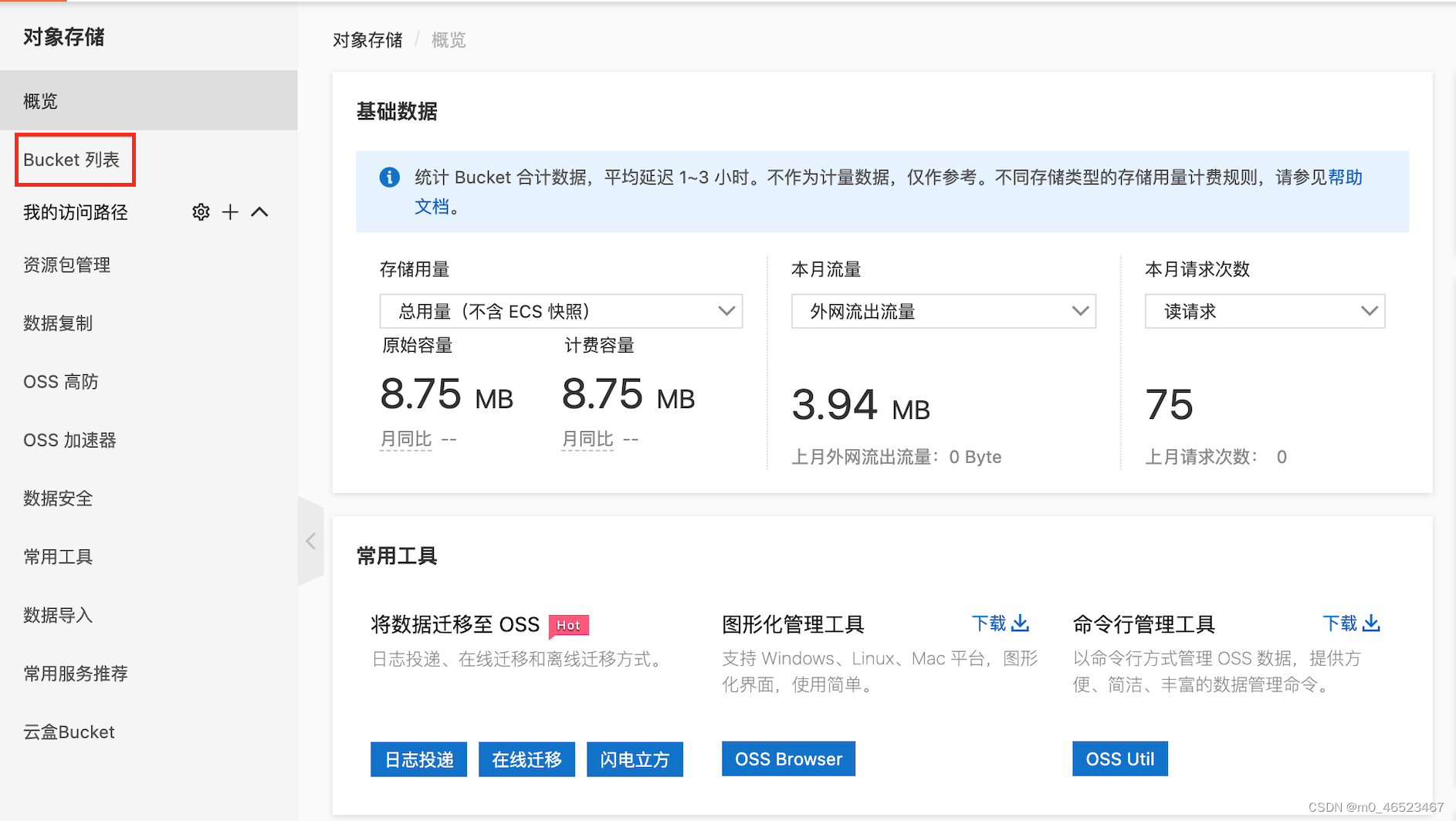Click the 将数据迁移至 OSS heading

point(455,624)
